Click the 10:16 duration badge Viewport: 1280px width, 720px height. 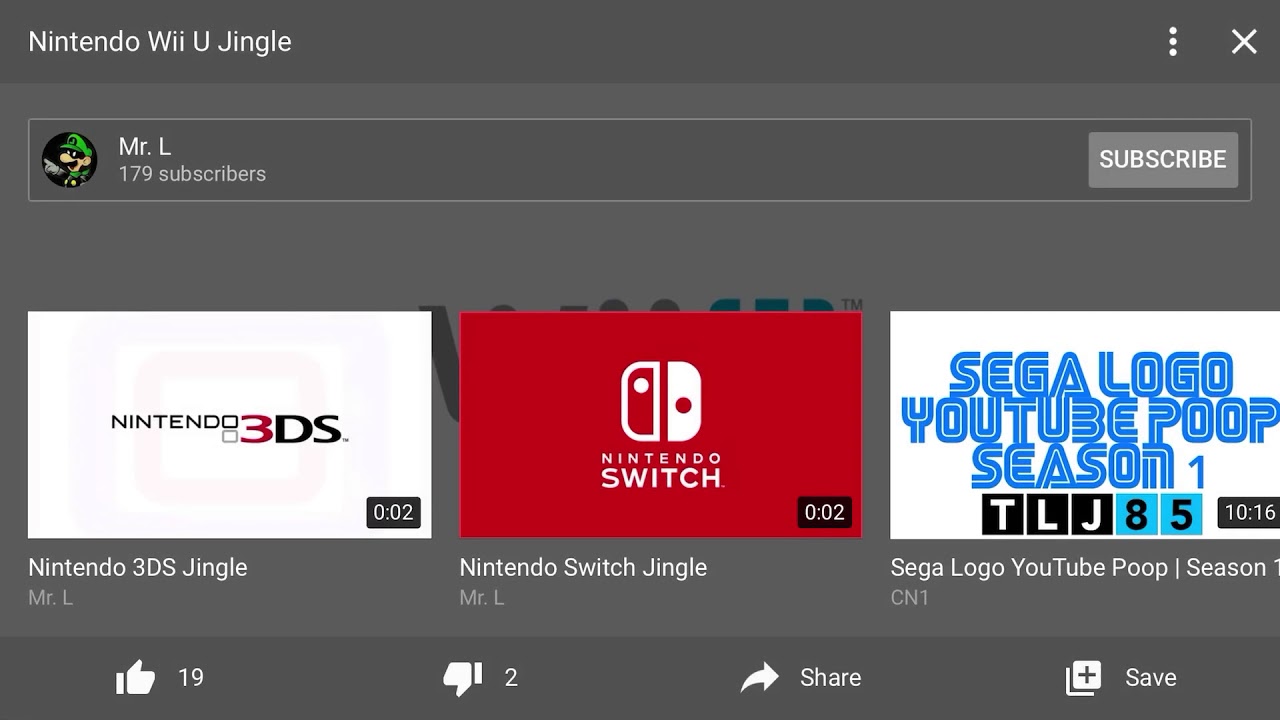[x=1249, y=513]
